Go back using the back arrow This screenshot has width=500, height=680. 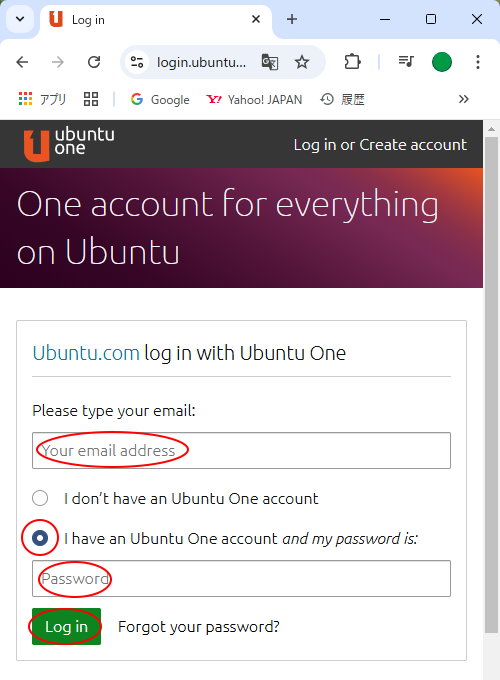tap(22, 62)
